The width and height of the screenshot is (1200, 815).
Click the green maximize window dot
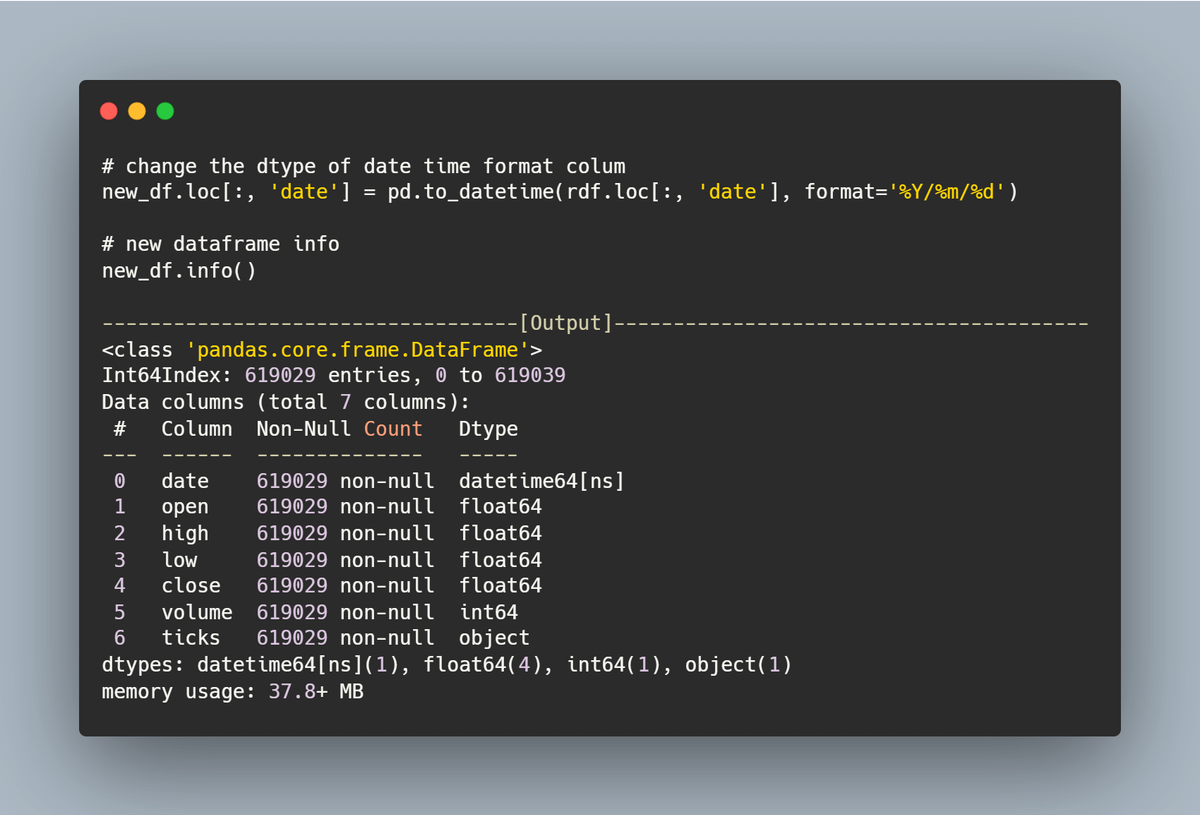tap(165, 111)
